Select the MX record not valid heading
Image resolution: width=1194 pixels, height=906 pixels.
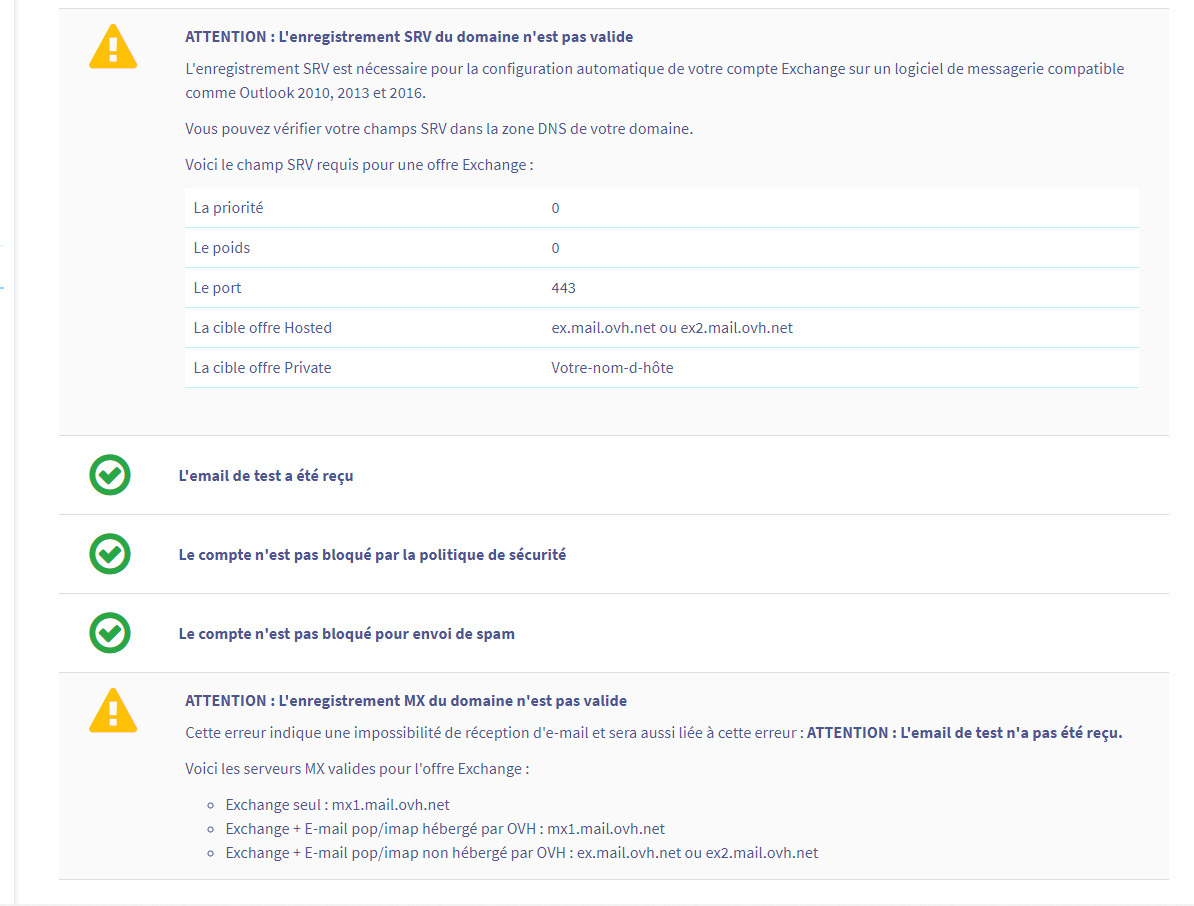[405, 701]
